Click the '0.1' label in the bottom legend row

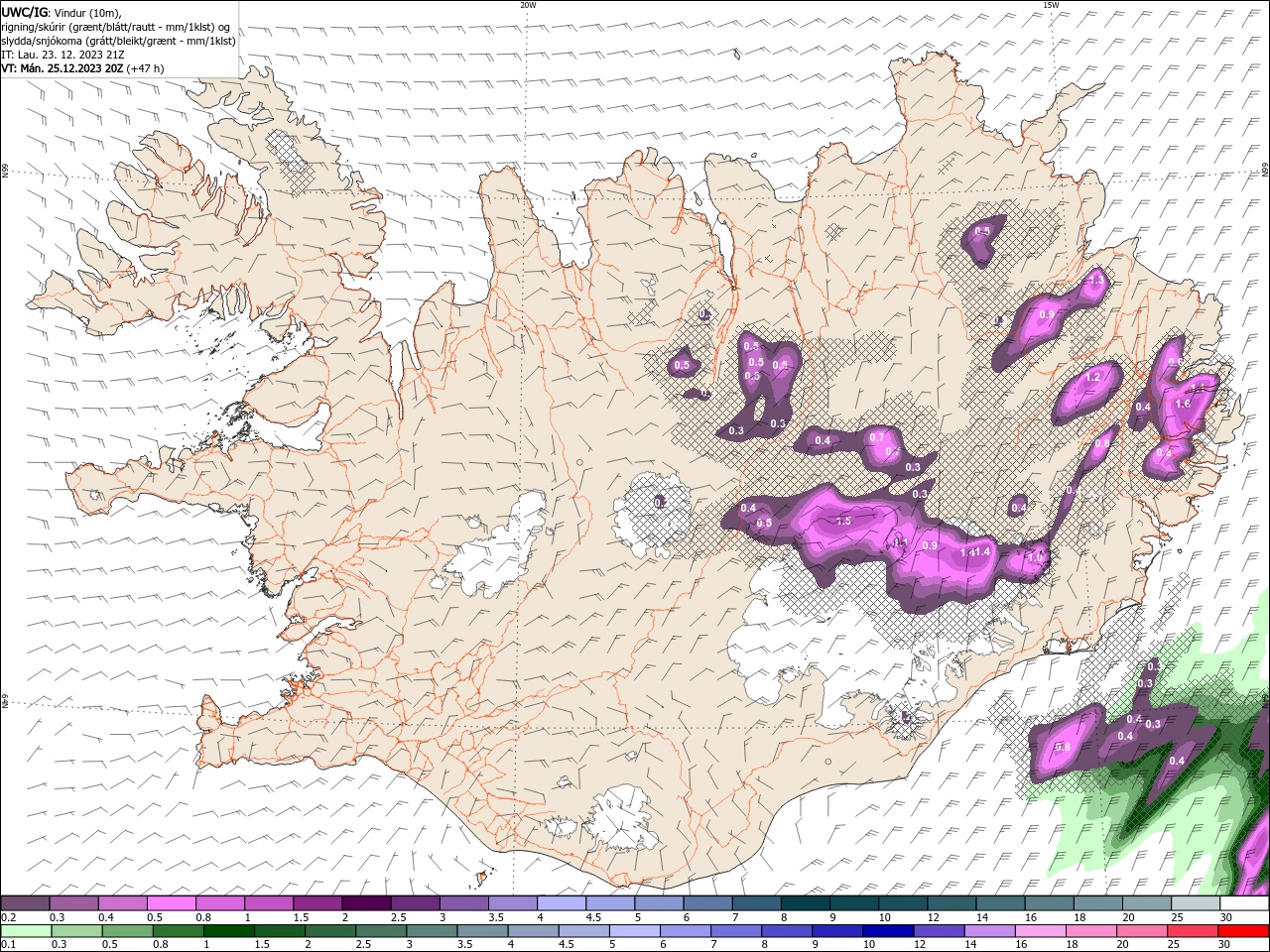click(8, 945)
